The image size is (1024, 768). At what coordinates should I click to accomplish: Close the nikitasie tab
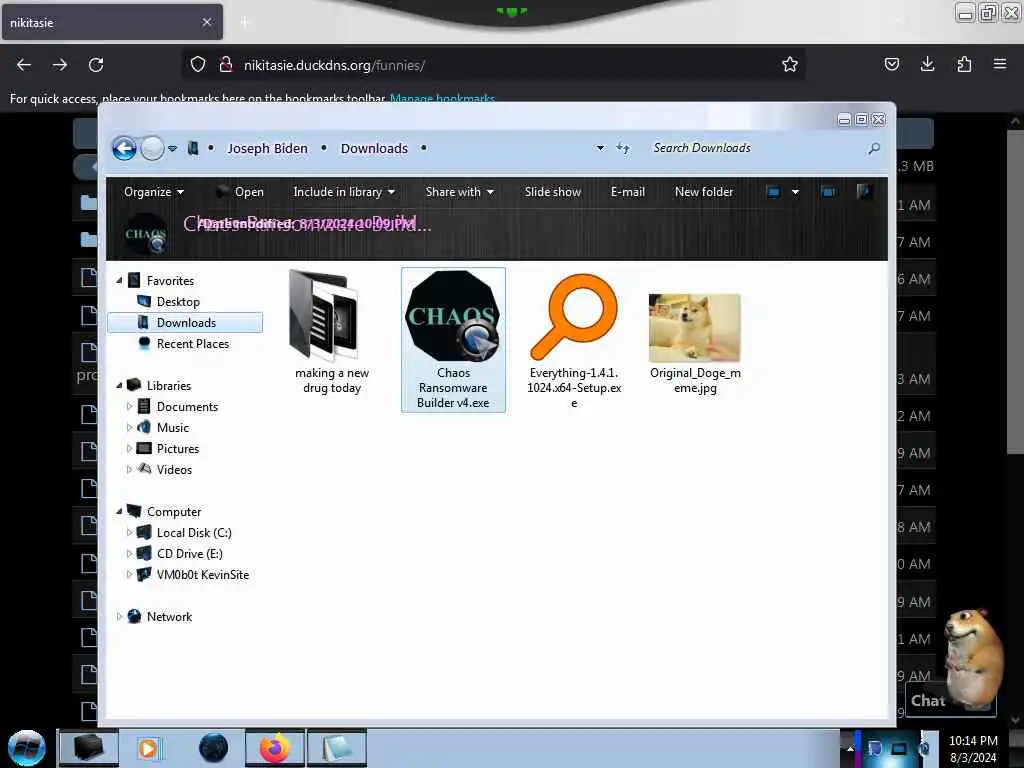point(207,22)
